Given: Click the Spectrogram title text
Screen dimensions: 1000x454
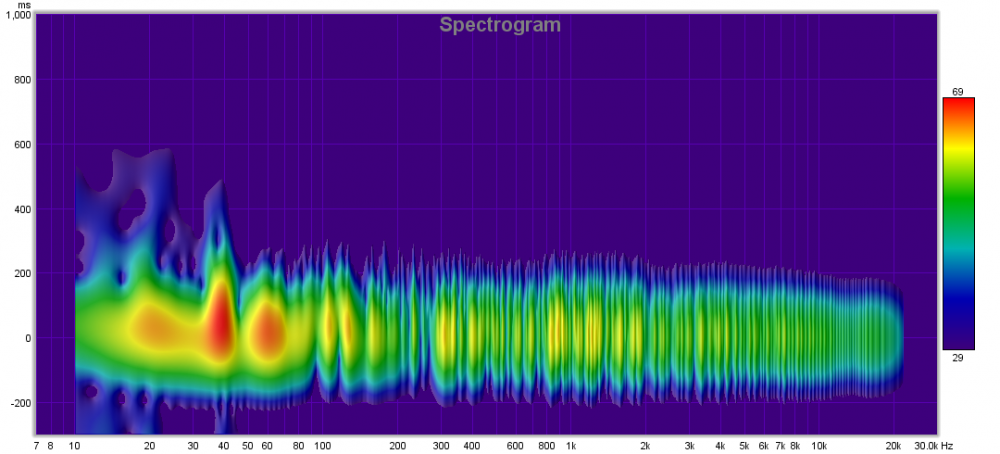Looking at the screenshot, I should 500,25.
